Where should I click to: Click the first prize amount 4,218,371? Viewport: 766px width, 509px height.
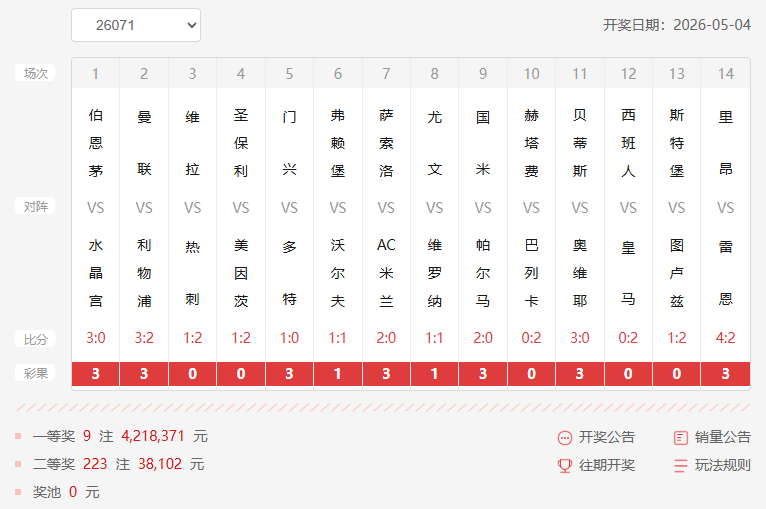pos(153,436)
